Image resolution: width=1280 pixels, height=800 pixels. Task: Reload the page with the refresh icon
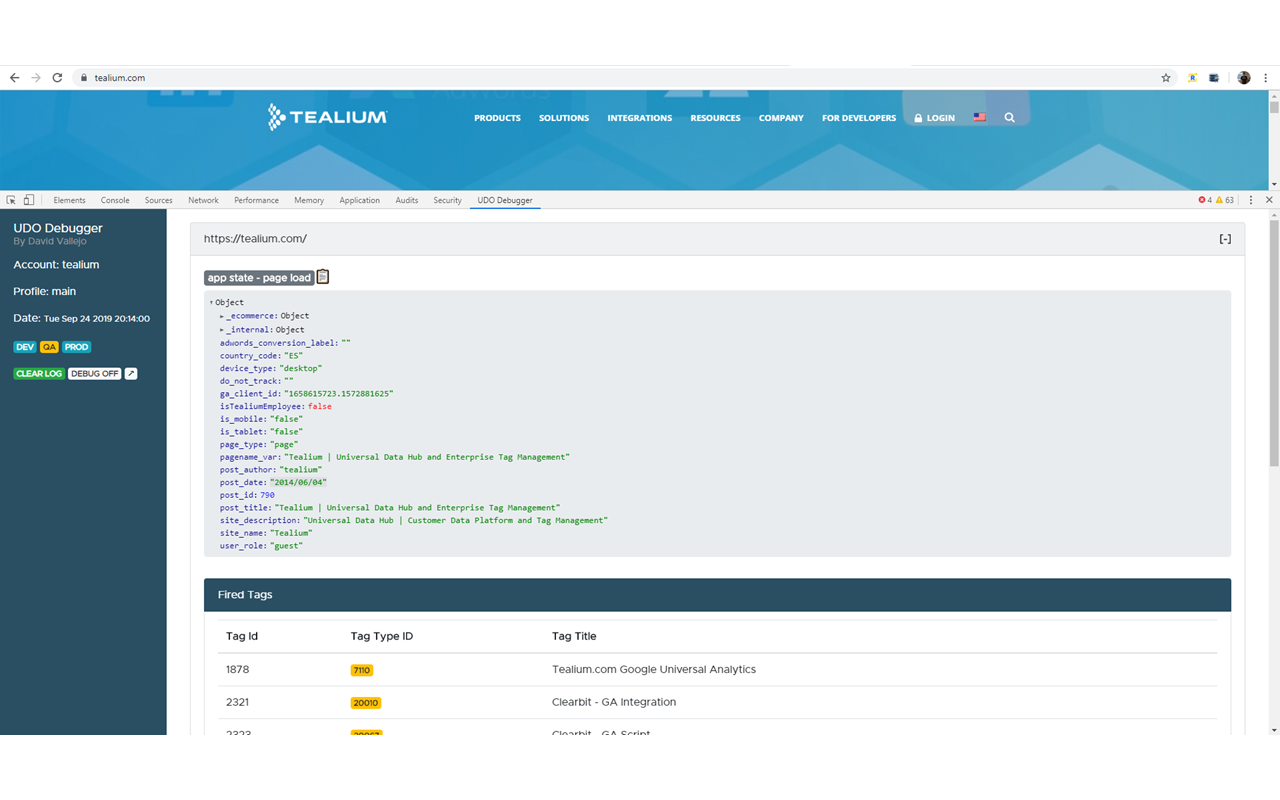(57, 78)
